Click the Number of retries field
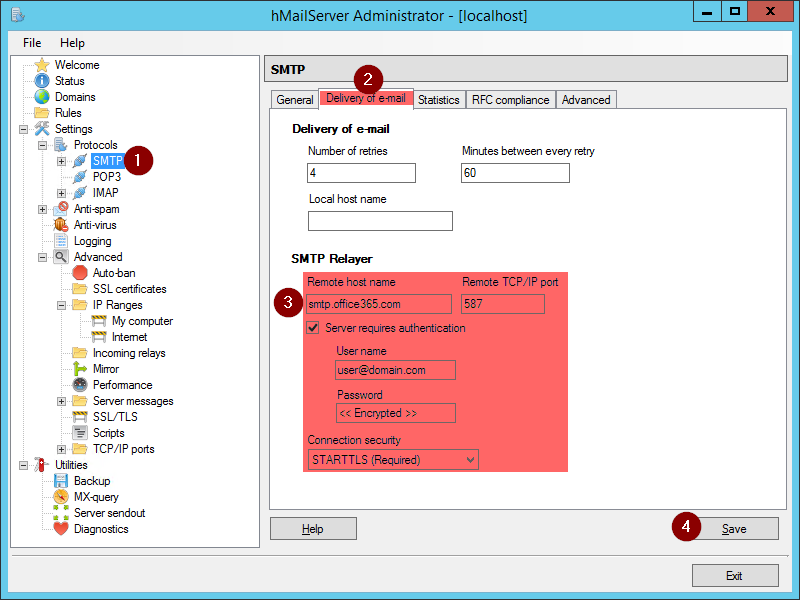The image size is (800, 600). [361, 173]
